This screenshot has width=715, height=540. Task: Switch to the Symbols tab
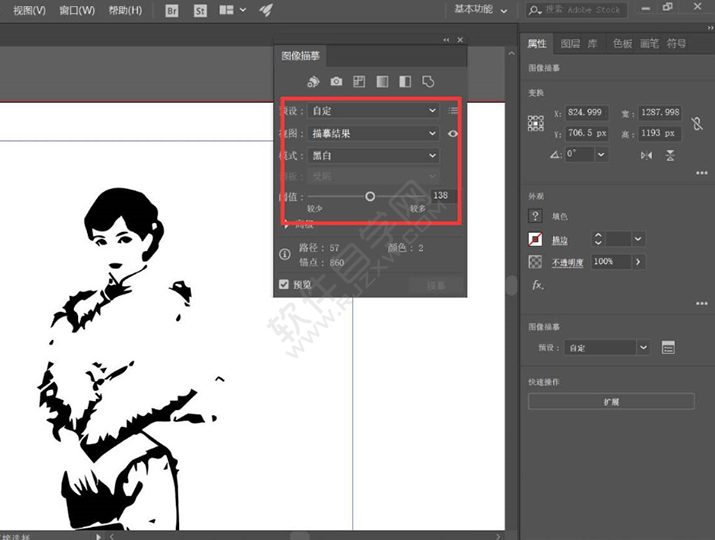point(676,44)
